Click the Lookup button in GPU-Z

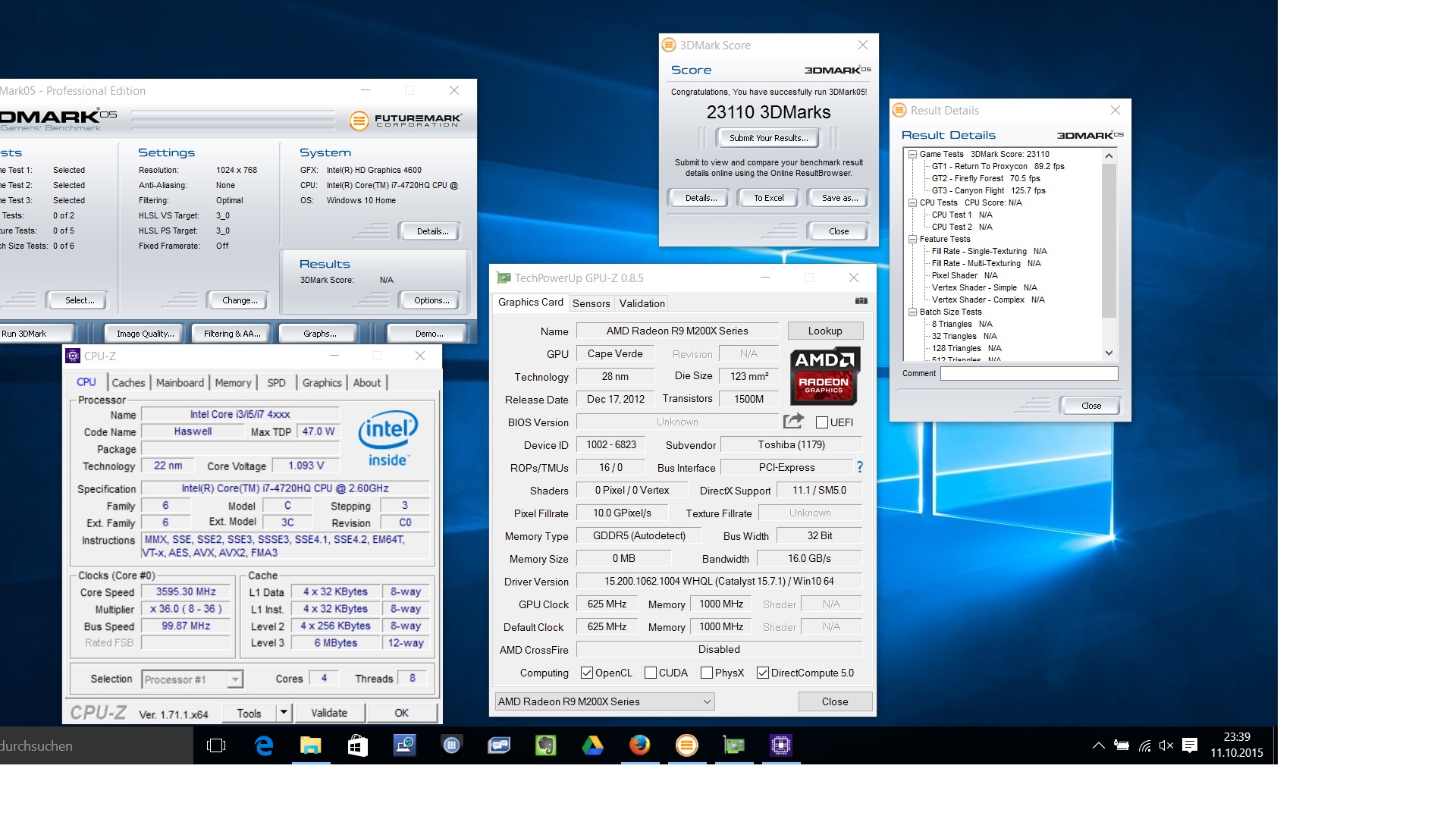point(825,331)
